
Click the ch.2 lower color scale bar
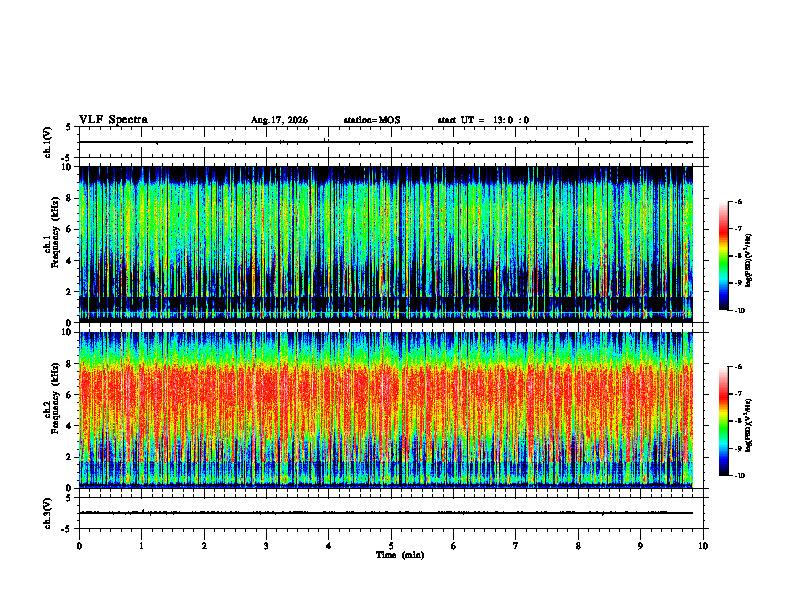click(723, 421)
